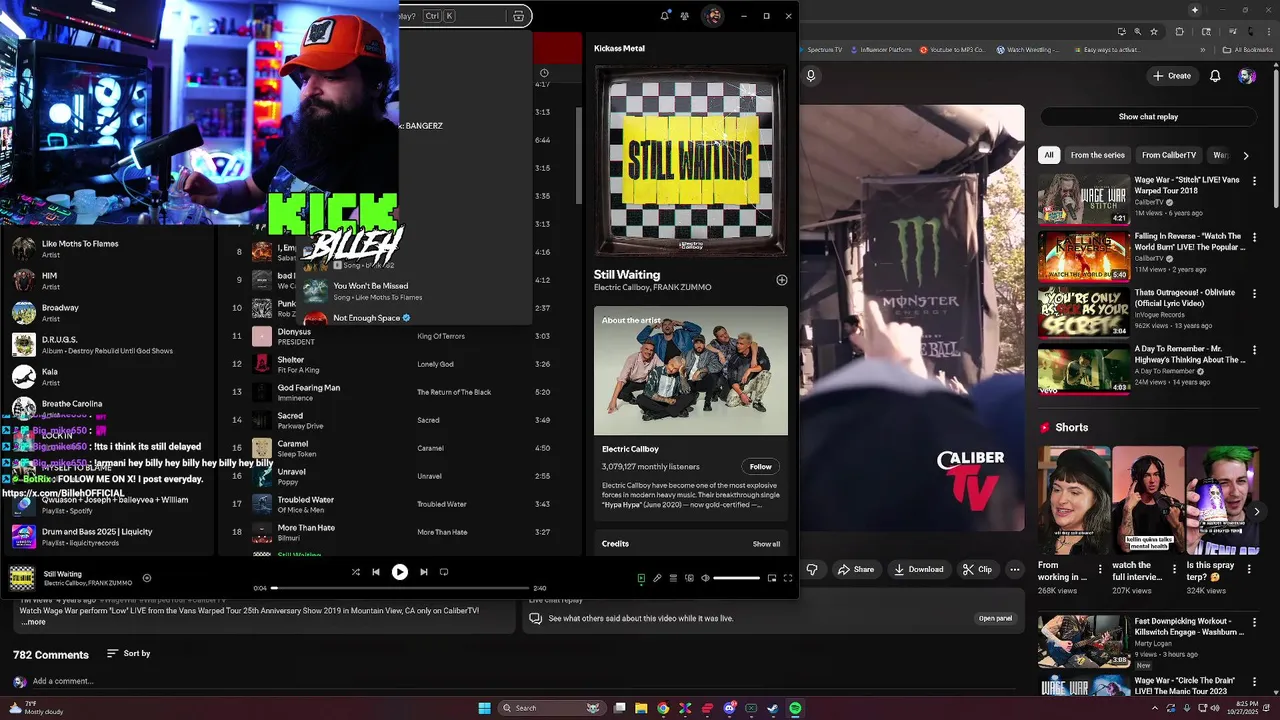Show all credits in Spotify
The width and height of the screenshot is (1280, 720).
(x=766, y=544)
